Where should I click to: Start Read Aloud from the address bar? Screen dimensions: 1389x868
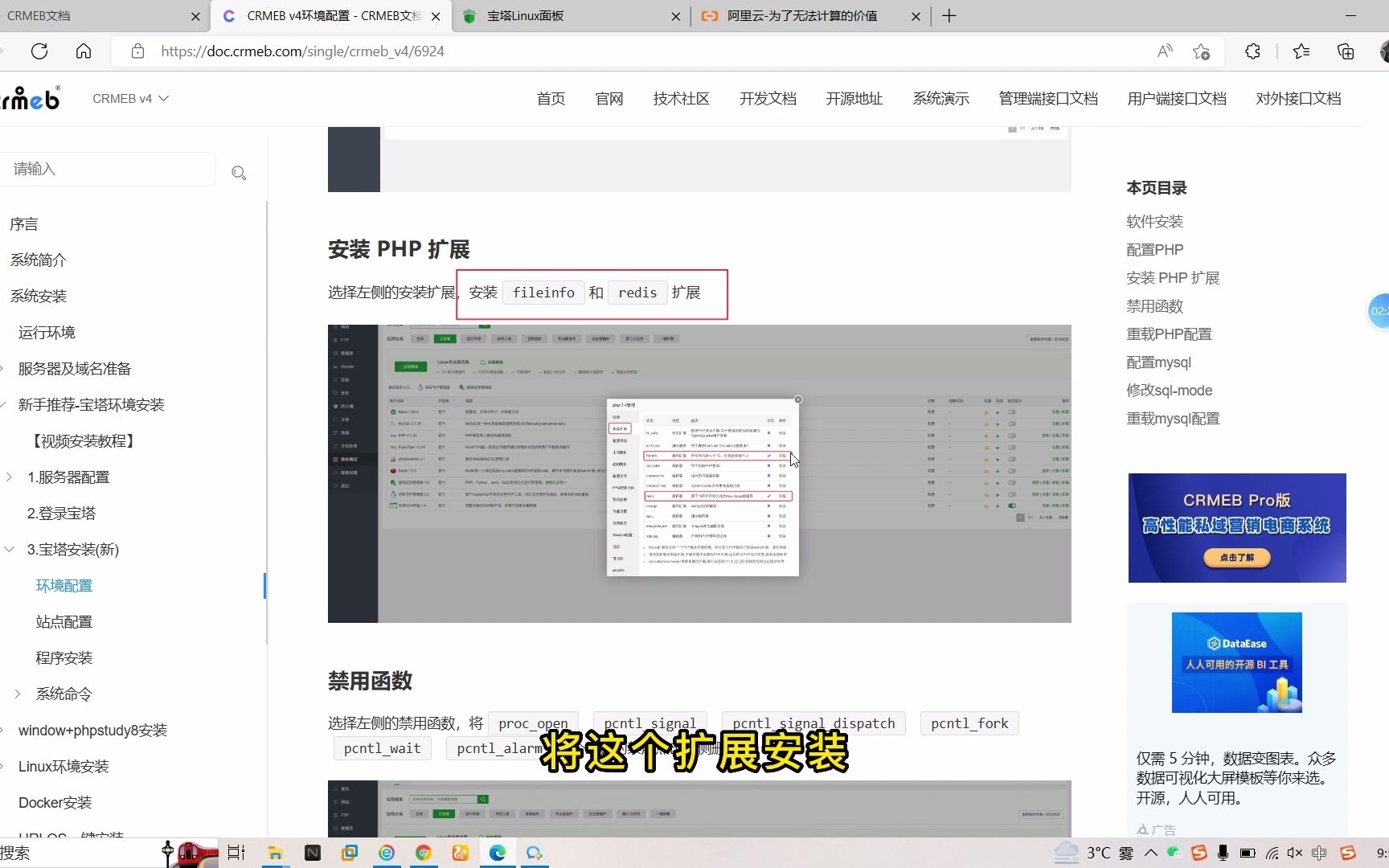[1164, 51]
